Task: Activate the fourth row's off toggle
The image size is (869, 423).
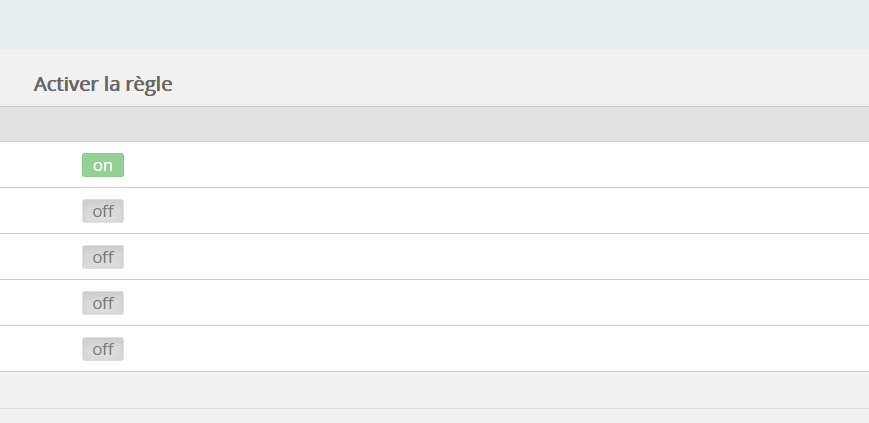Action: 103,303
